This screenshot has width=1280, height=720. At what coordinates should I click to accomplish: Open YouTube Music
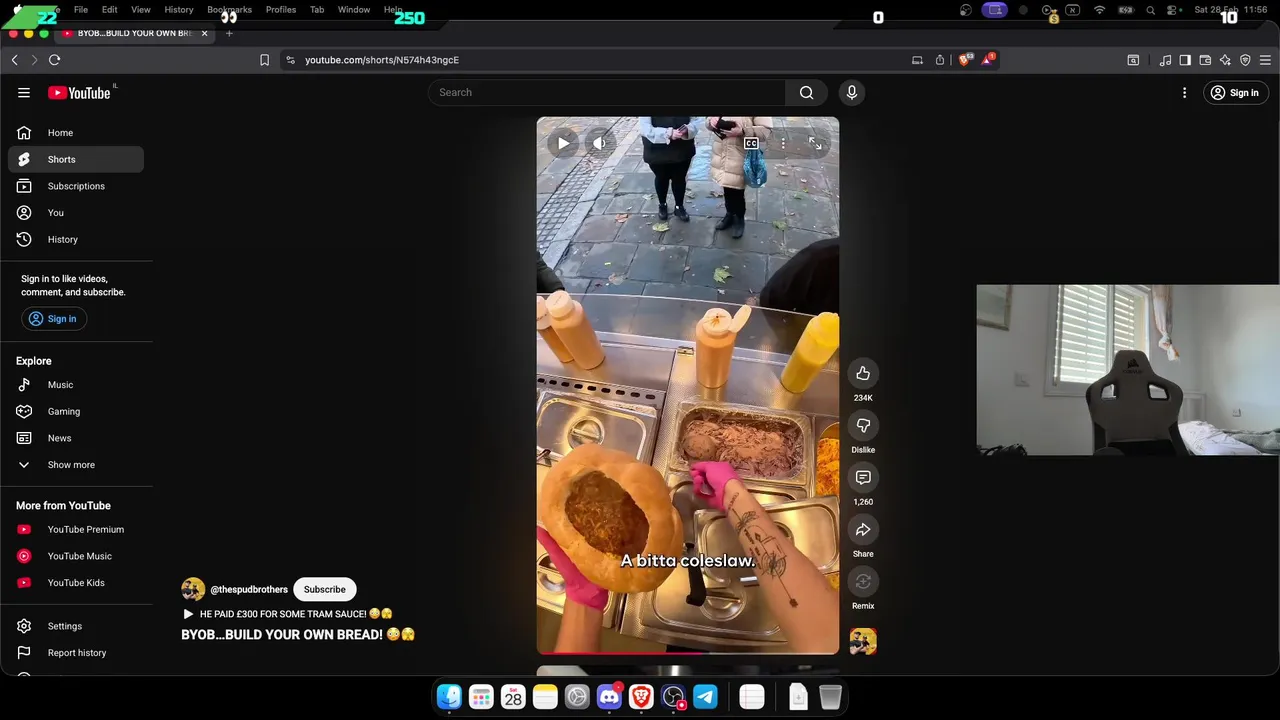point(76,556)
